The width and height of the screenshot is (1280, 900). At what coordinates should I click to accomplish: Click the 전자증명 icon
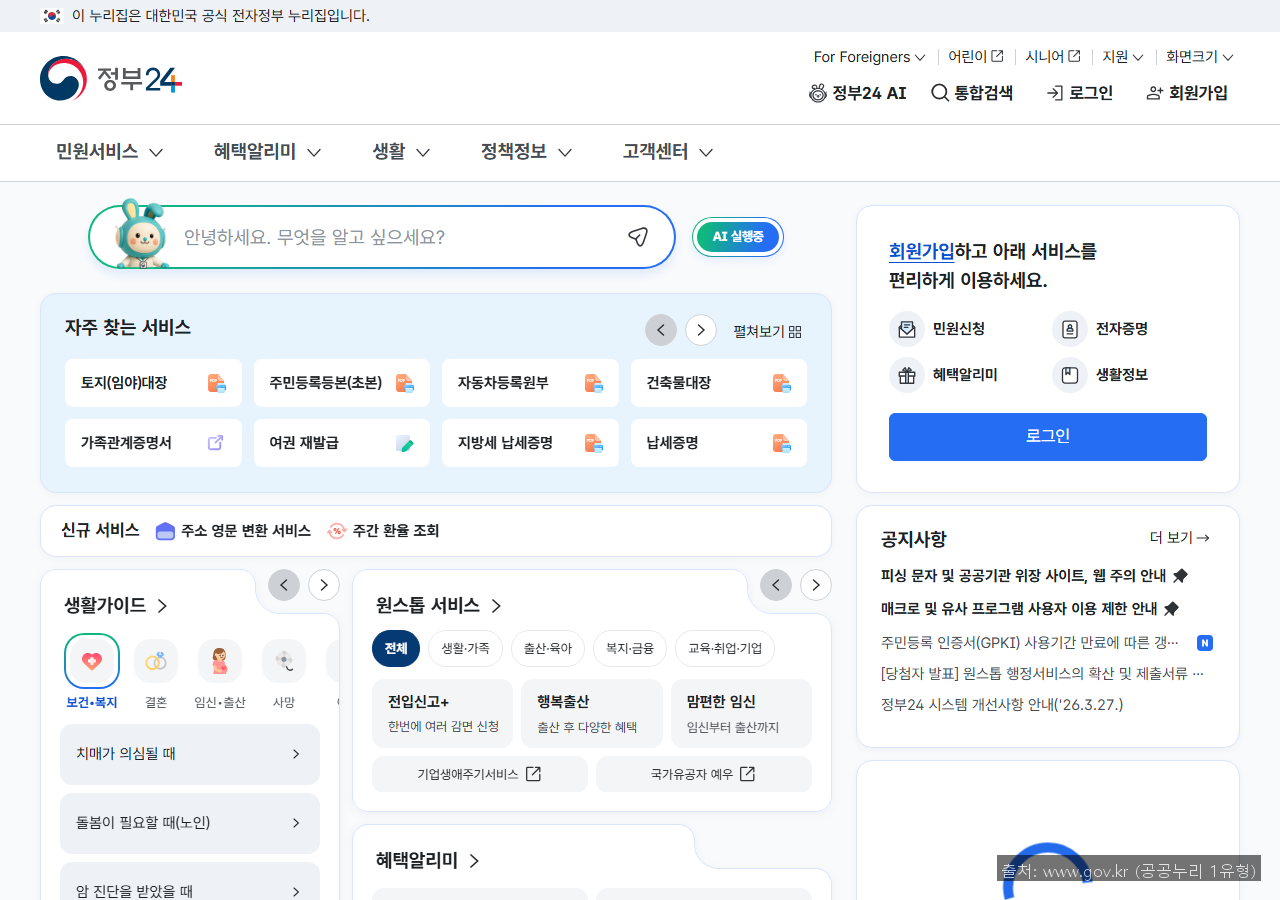(1069, 328)
